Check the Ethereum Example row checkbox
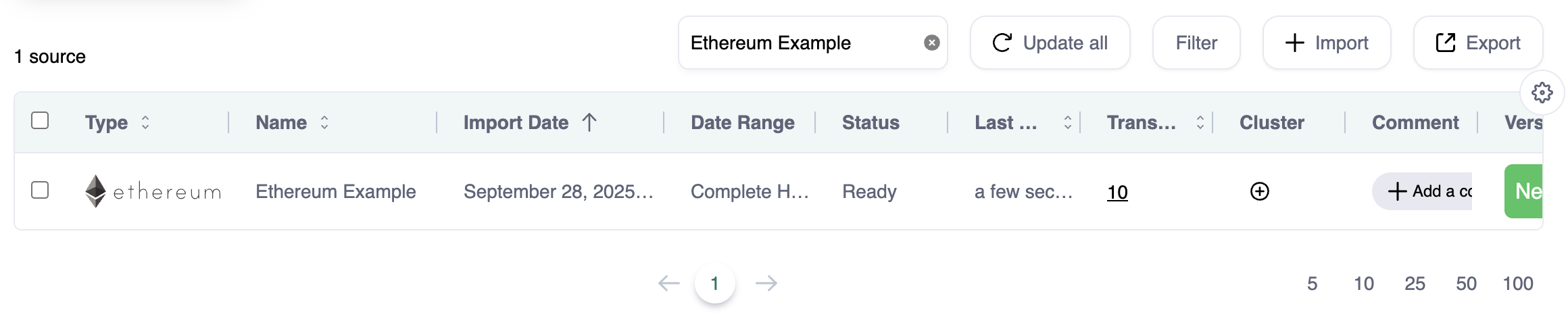 click(x=41, y=191)
